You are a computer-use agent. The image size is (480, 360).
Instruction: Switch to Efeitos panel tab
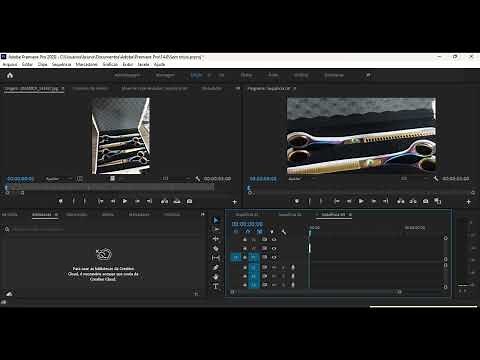click(108, 214)
